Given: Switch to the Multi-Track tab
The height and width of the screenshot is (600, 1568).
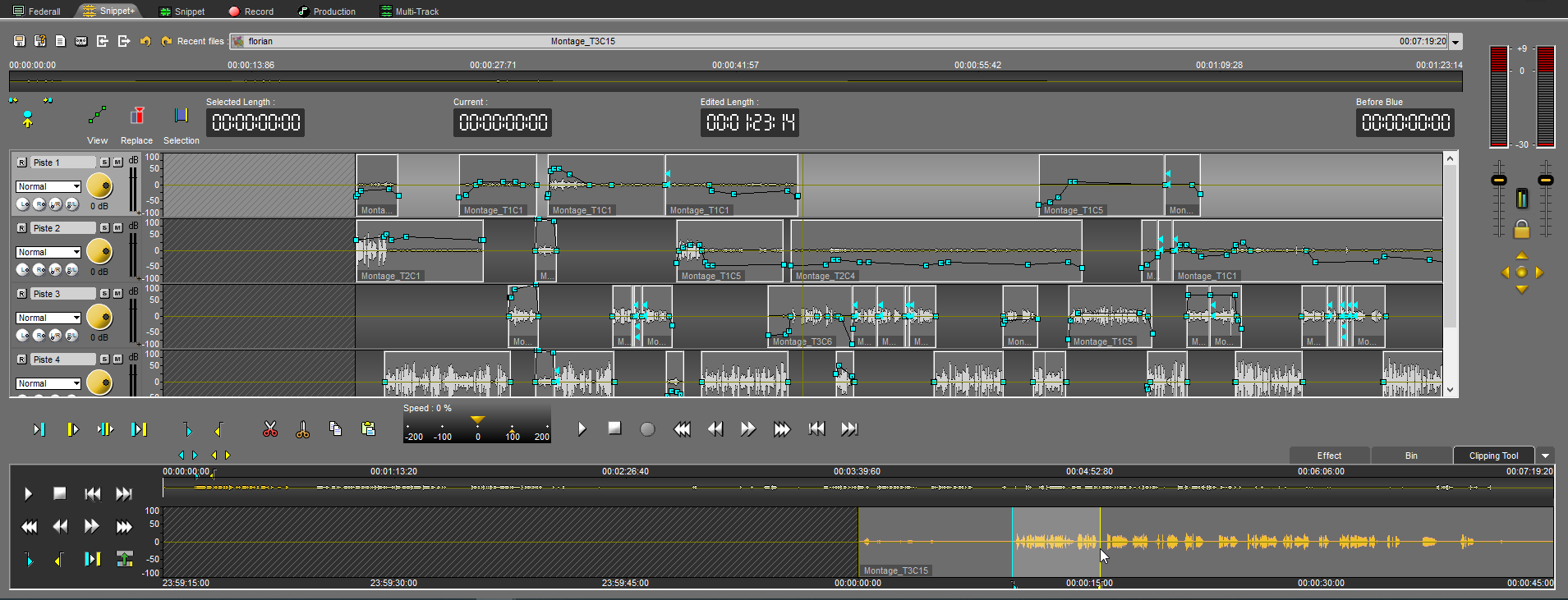Looking at the screenshot, I should click(x=409, y=11).
